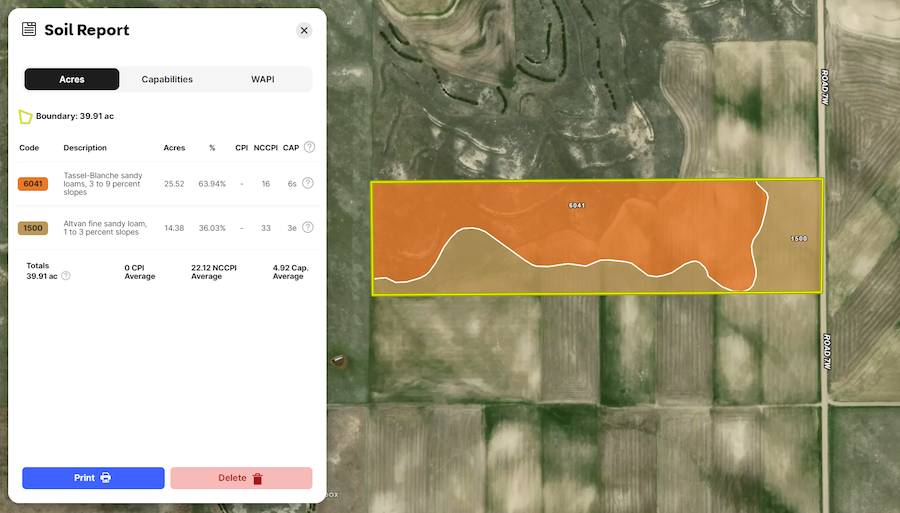Print the soil report
Viewport: 900px width, 513px height.
[93, 478]
